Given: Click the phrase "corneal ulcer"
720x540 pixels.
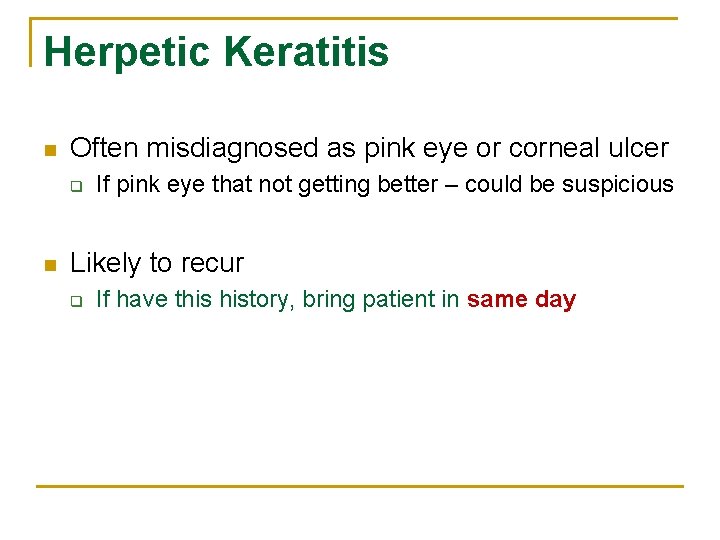Looking at the screenshot, I should click(x=588, y=148).
